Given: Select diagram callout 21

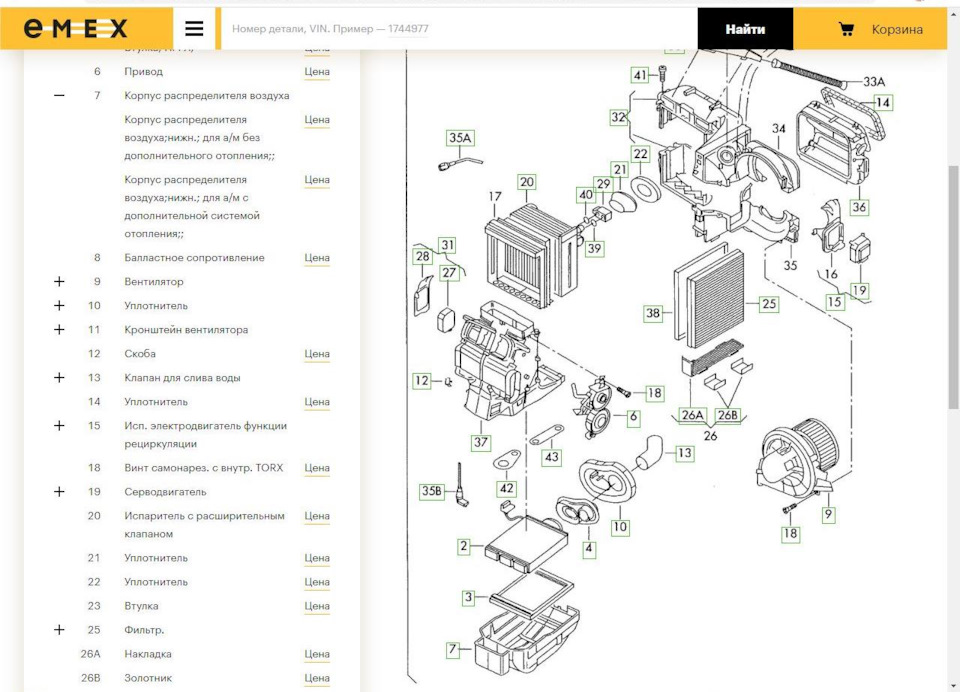Looking at the screenshot, I should [x=620, y=169].
